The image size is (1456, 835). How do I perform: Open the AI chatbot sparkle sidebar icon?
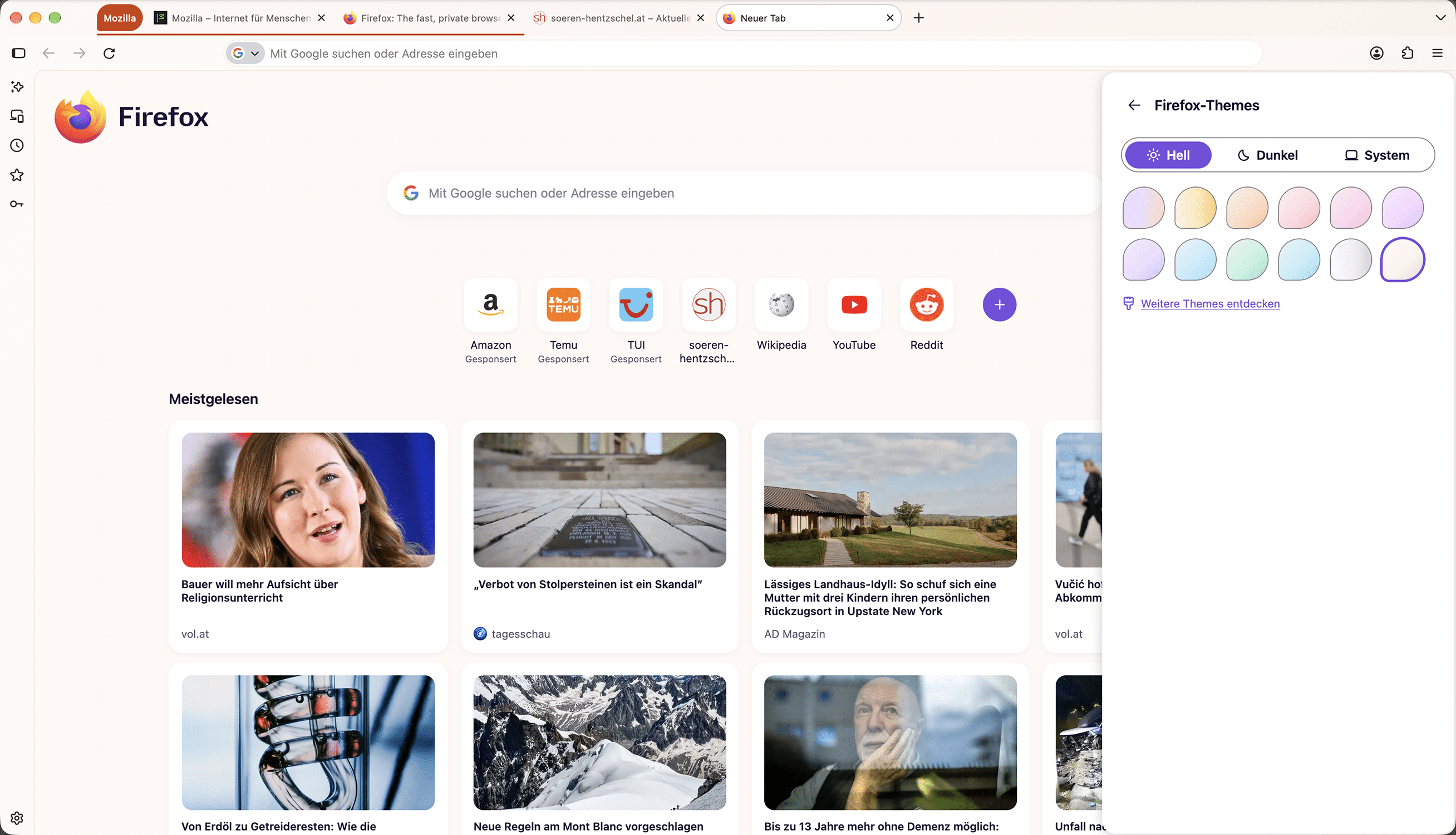(17, 87)
